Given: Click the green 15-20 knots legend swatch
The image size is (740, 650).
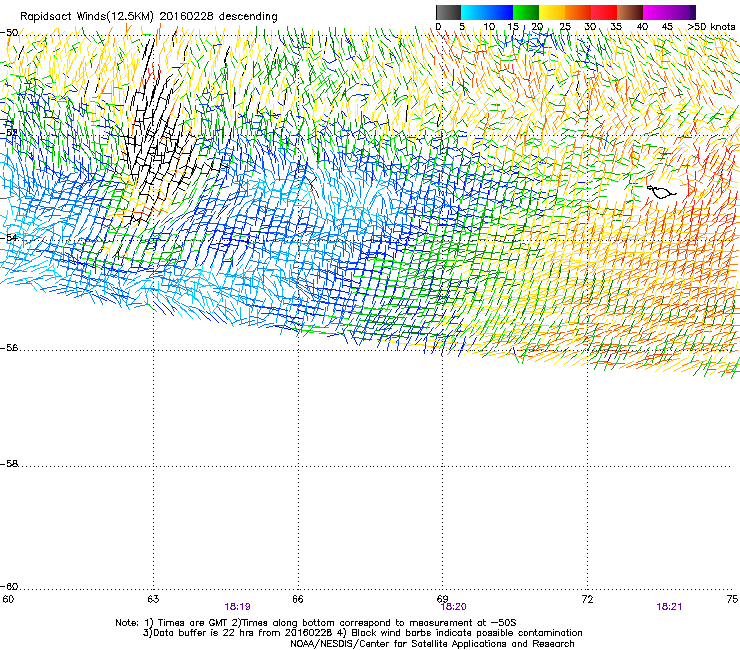Looking at the screenshot, I should 526,12.
